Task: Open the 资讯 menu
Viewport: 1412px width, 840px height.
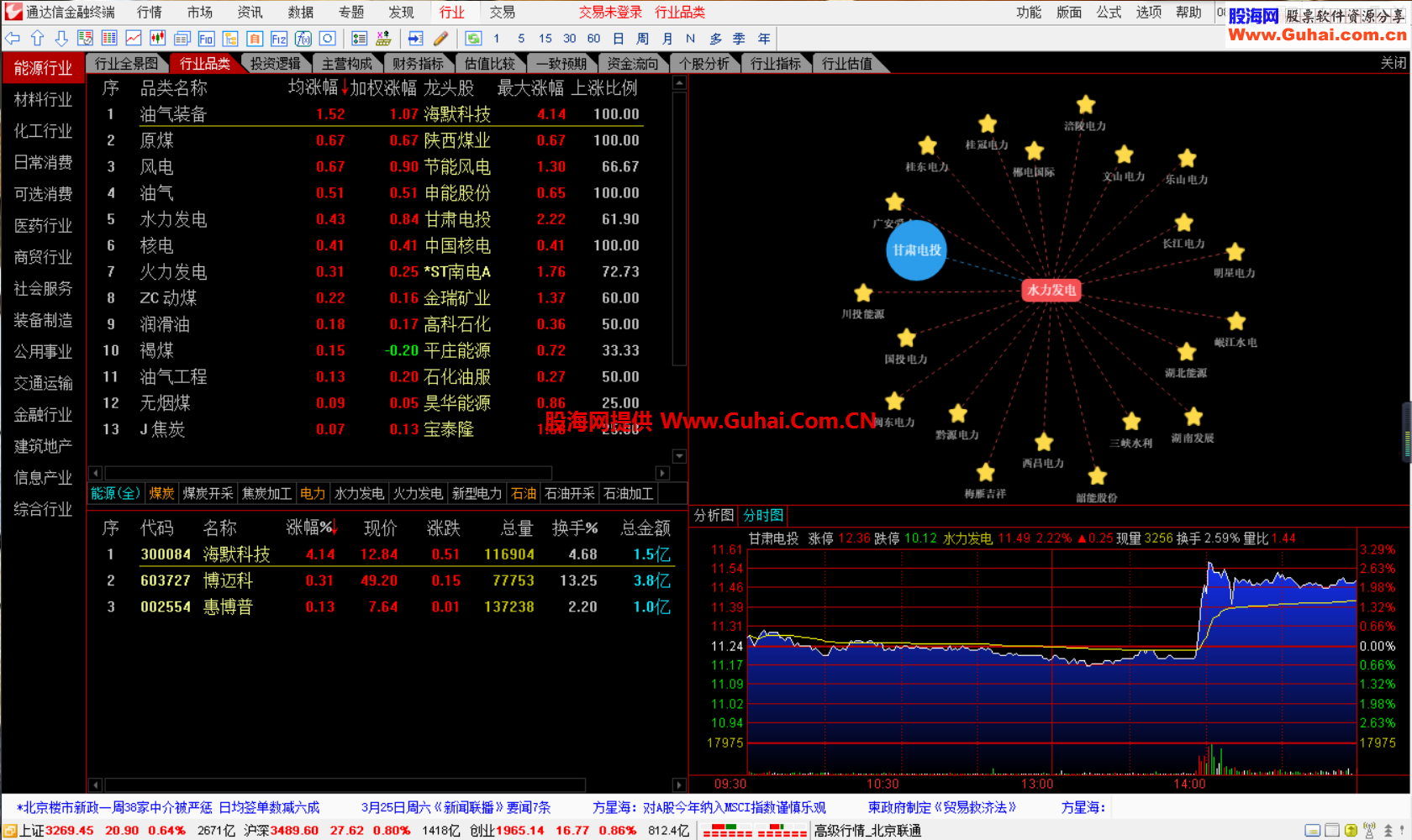Action: pyautogui.click(x=250, y=12)
